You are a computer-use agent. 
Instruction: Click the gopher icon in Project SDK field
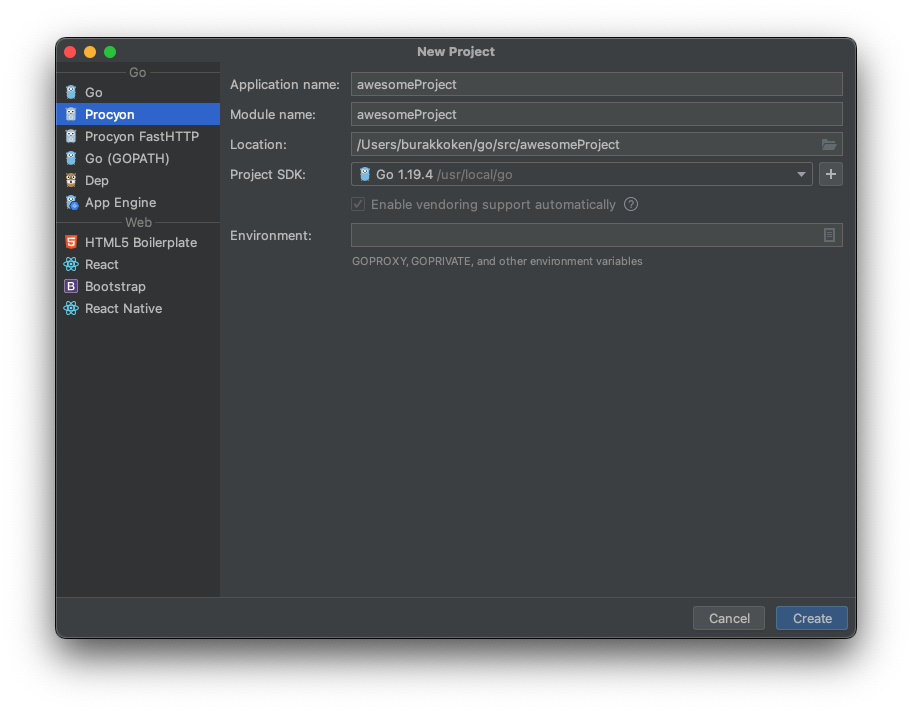click(x=365, y=174)
